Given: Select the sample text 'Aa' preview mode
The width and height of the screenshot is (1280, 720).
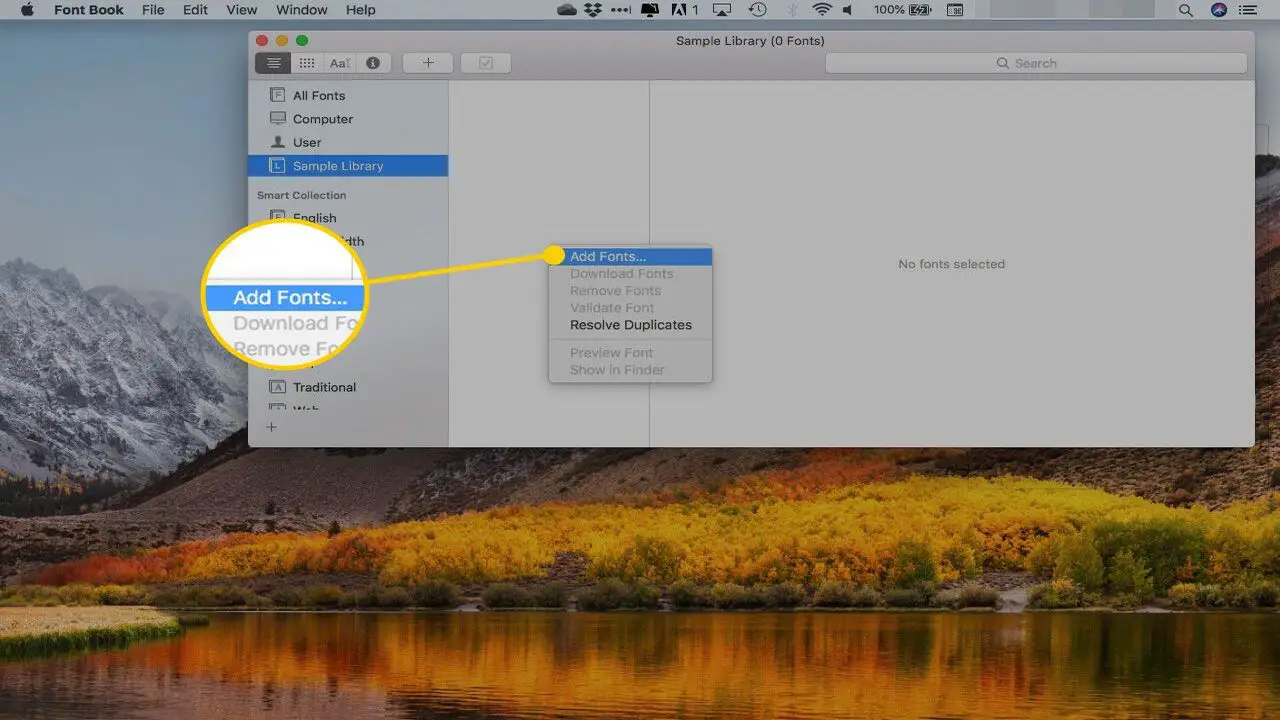Looking at the screenshot, I should tap(340, 63).
